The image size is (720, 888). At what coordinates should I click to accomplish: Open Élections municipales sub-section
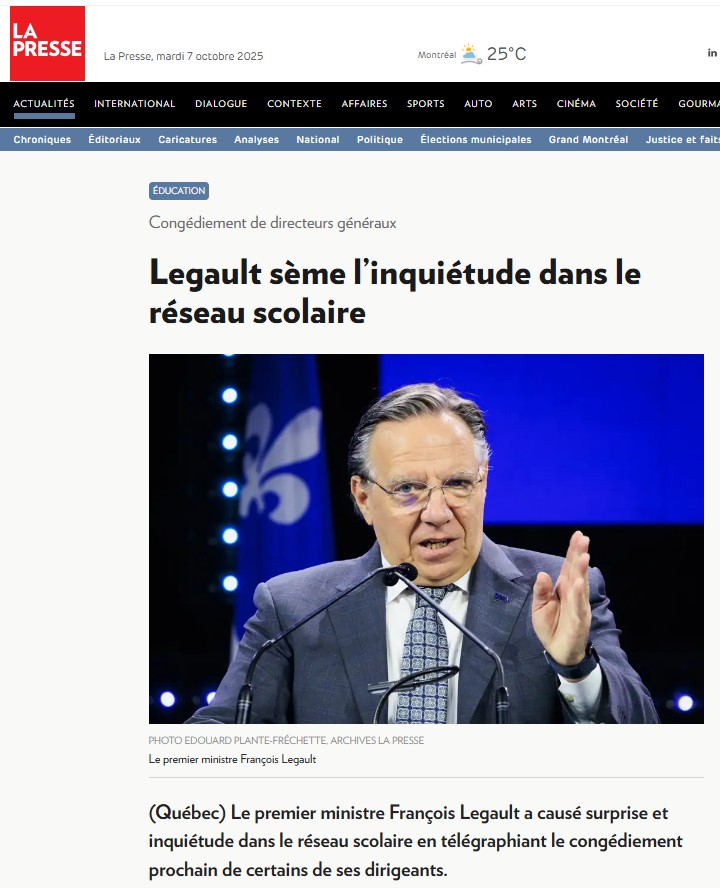tap(476, 139)
